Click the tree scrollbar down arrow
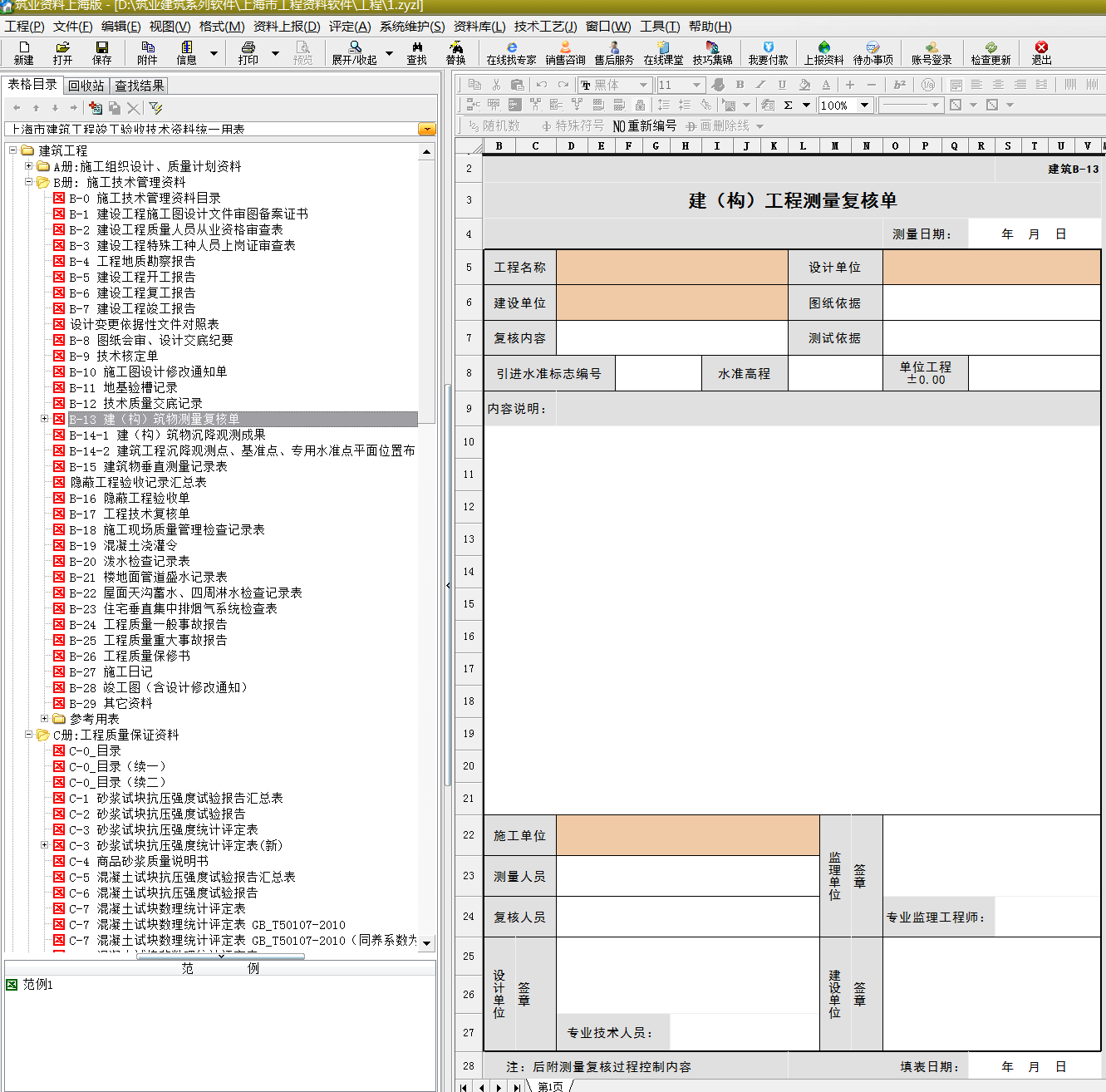The height and width of the screenshot is (1092, 1106). coord(427,943)
